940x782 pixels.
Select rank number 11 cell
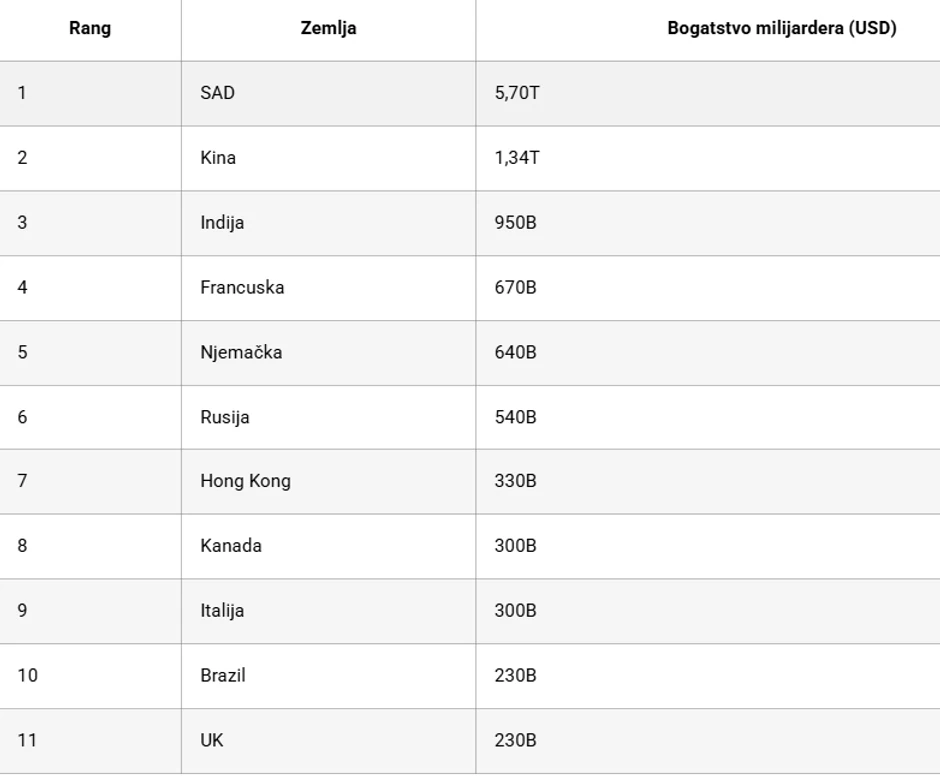(x=27, y=741)
